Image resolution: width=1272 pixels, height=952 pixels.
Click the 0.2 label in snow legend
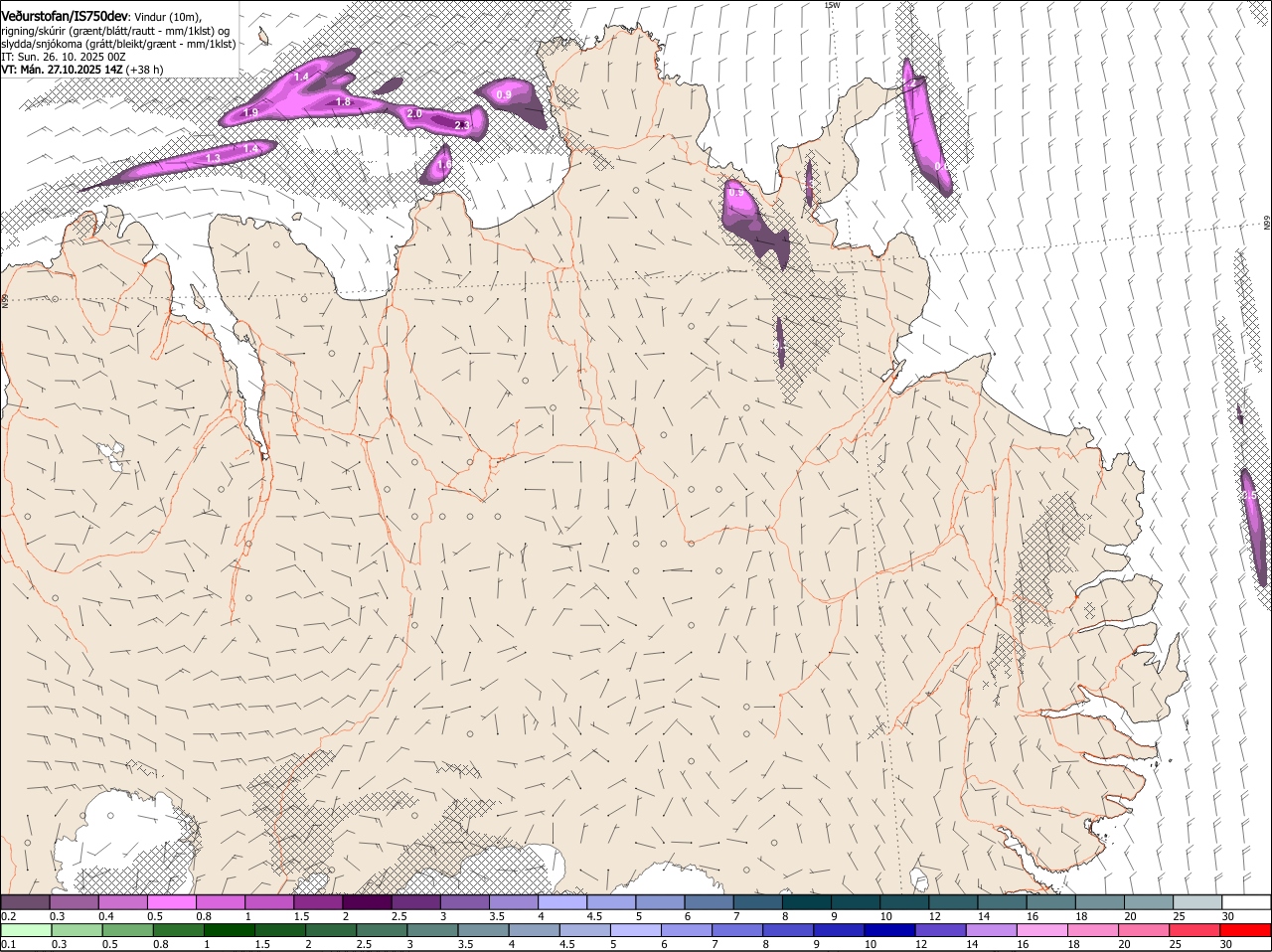7,916
